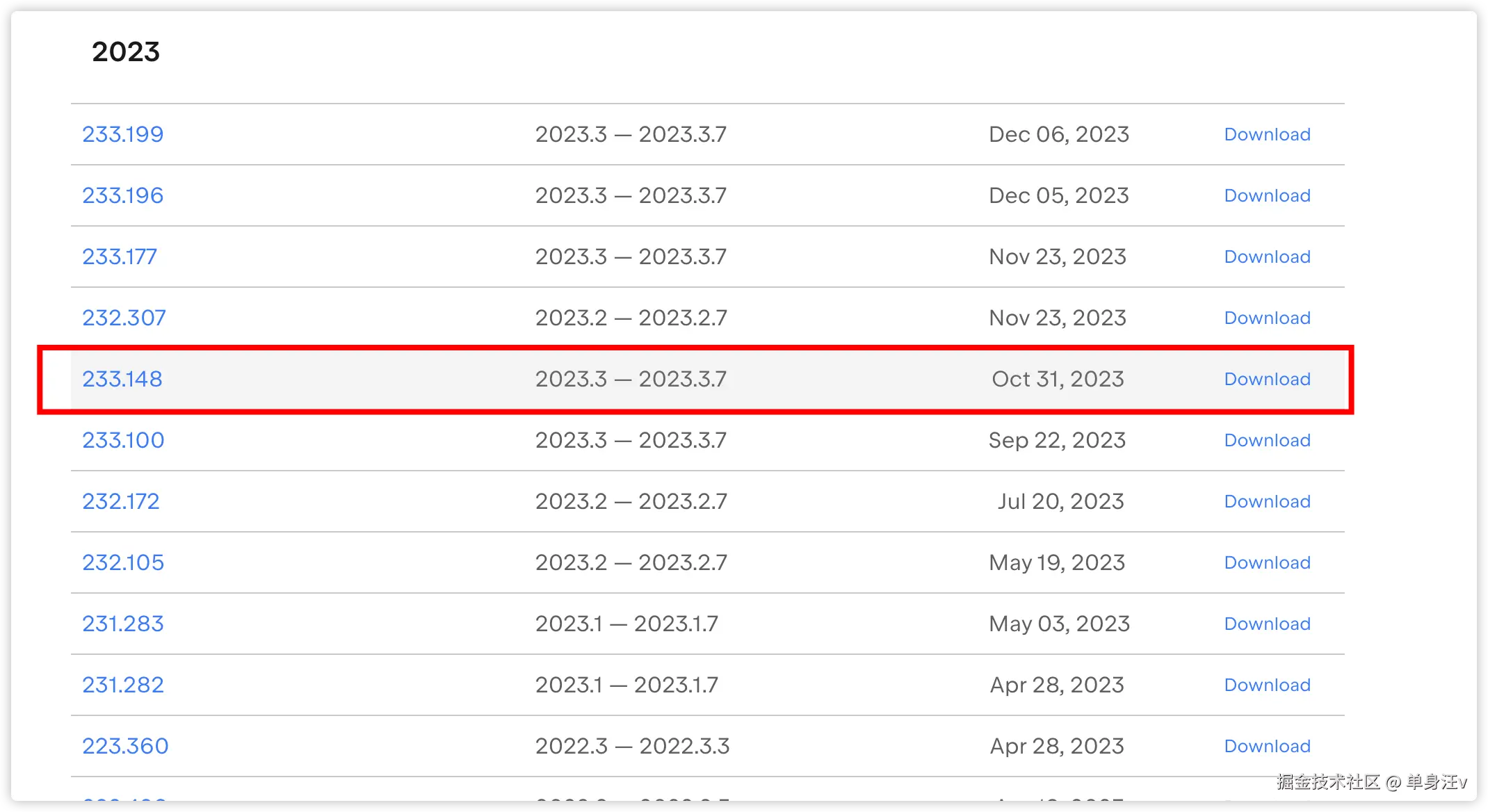Open highlighted version 233.148 link
This screenshot has height=812, width=1488.
click(122, 379)
